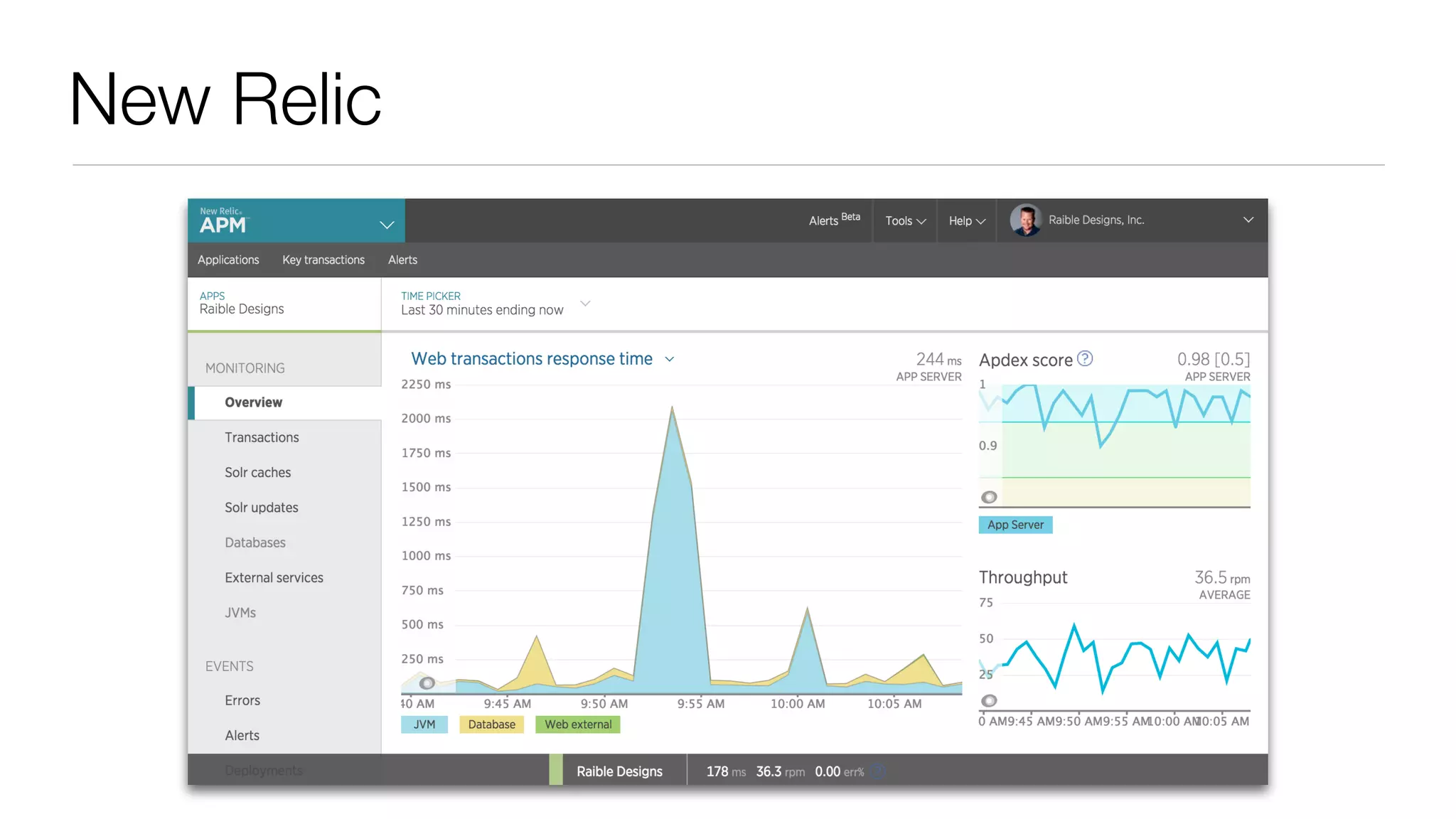
Task: Open External services in the sidebar
Action: tap(274, 578)
